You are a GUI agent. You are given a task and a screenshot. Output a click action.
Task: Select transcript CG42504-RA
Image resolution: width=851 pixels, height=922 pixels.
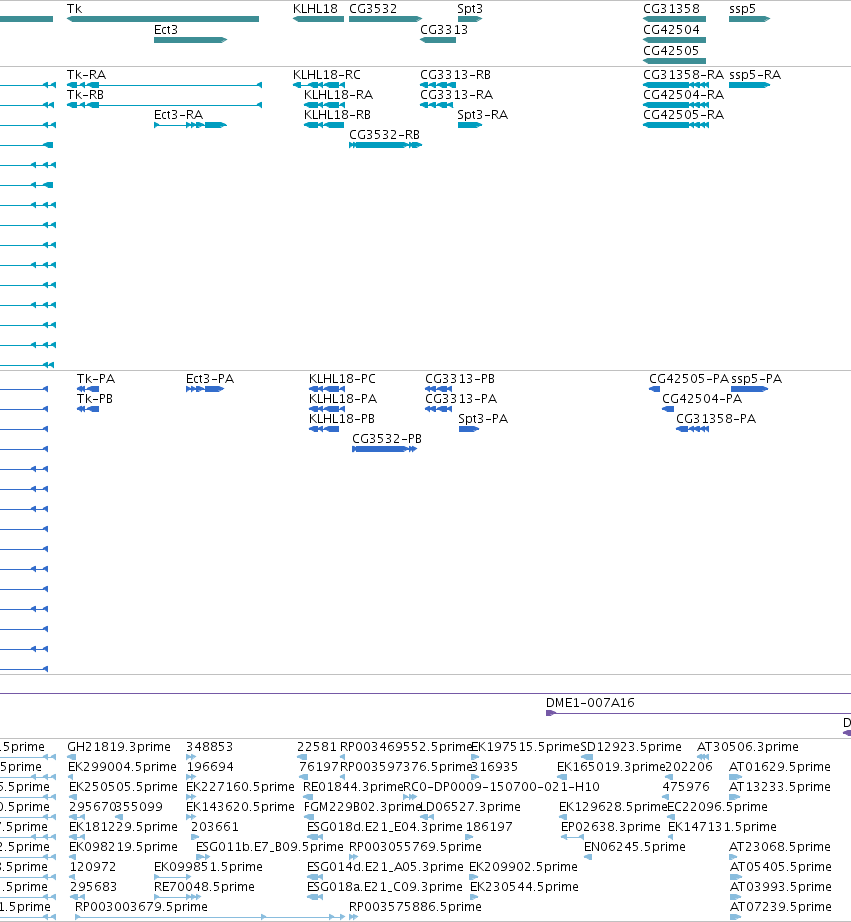tap(676, 105)
